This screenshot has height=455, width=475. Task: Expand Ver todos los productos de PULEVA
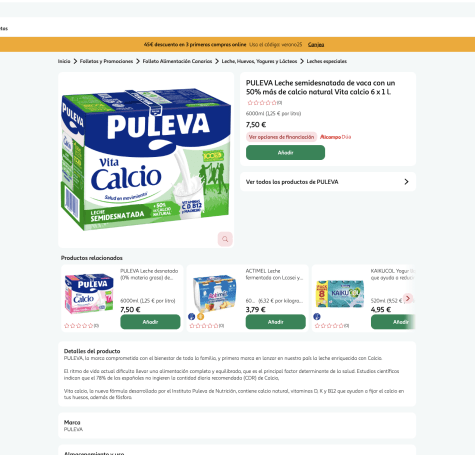328,182
